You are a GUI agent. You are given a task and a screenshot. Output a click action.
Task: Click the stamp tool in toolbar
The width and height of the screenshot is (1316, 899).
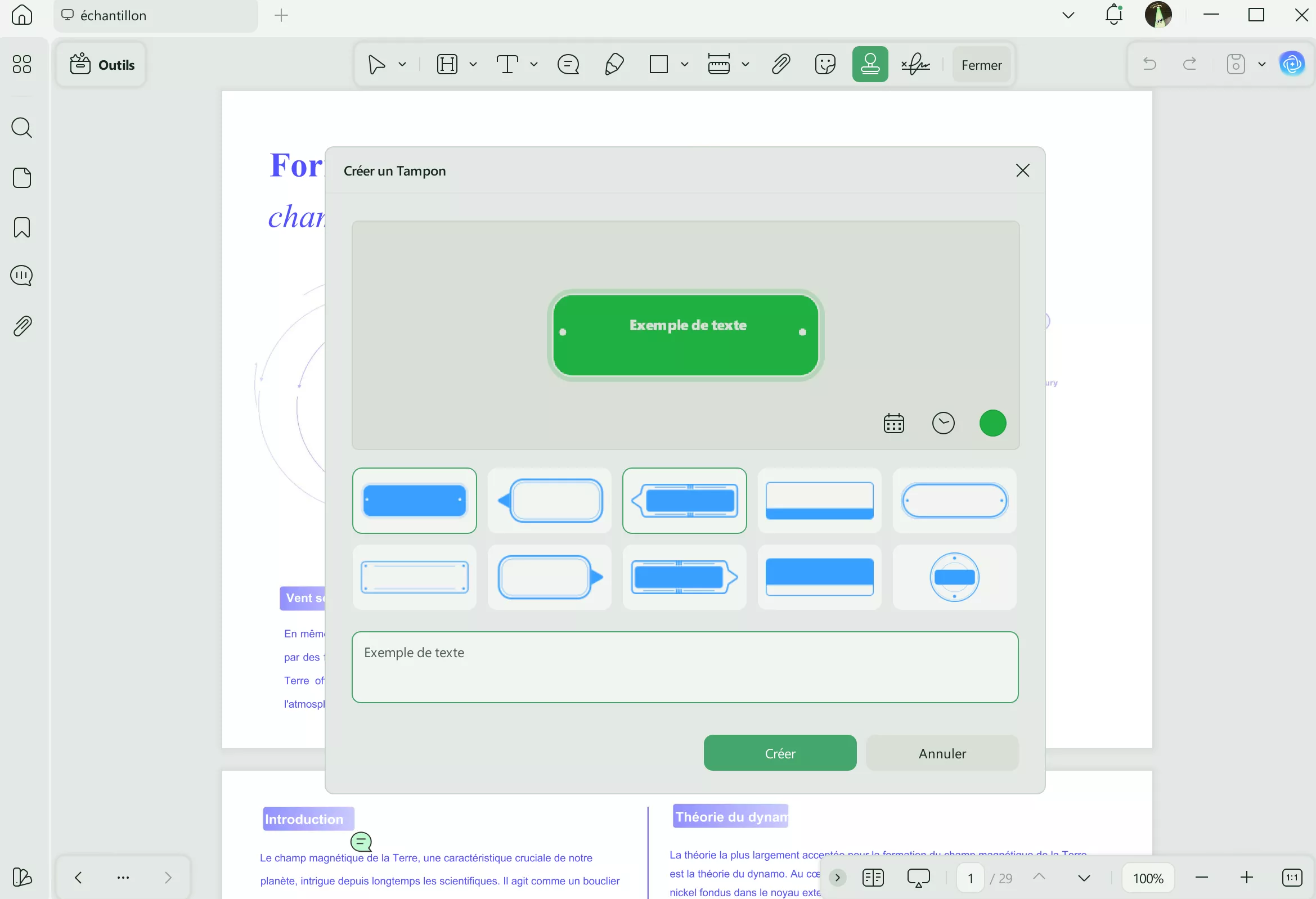point(869,65)
